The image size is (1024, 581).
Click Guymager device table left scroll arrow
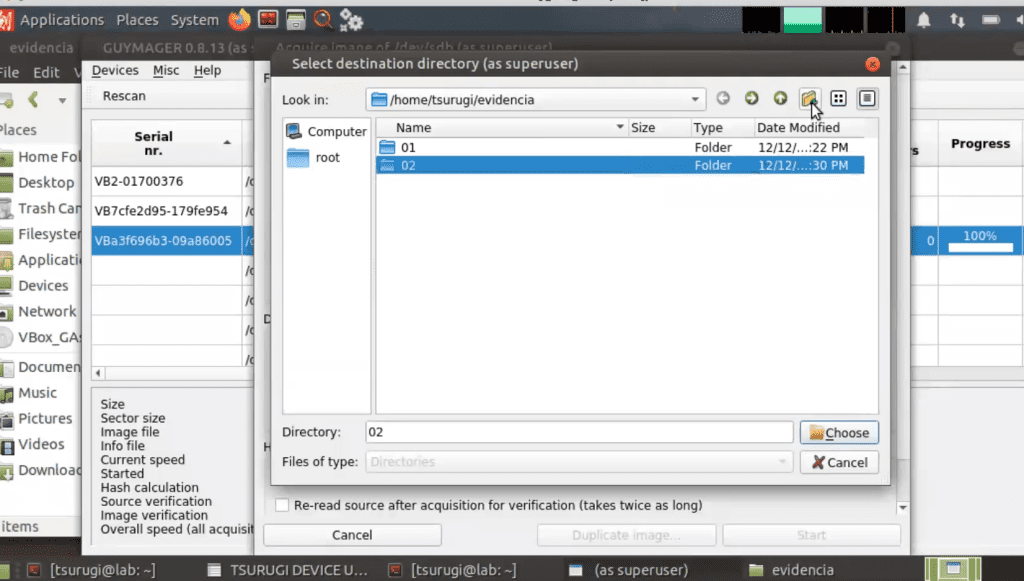click(98, 373)
